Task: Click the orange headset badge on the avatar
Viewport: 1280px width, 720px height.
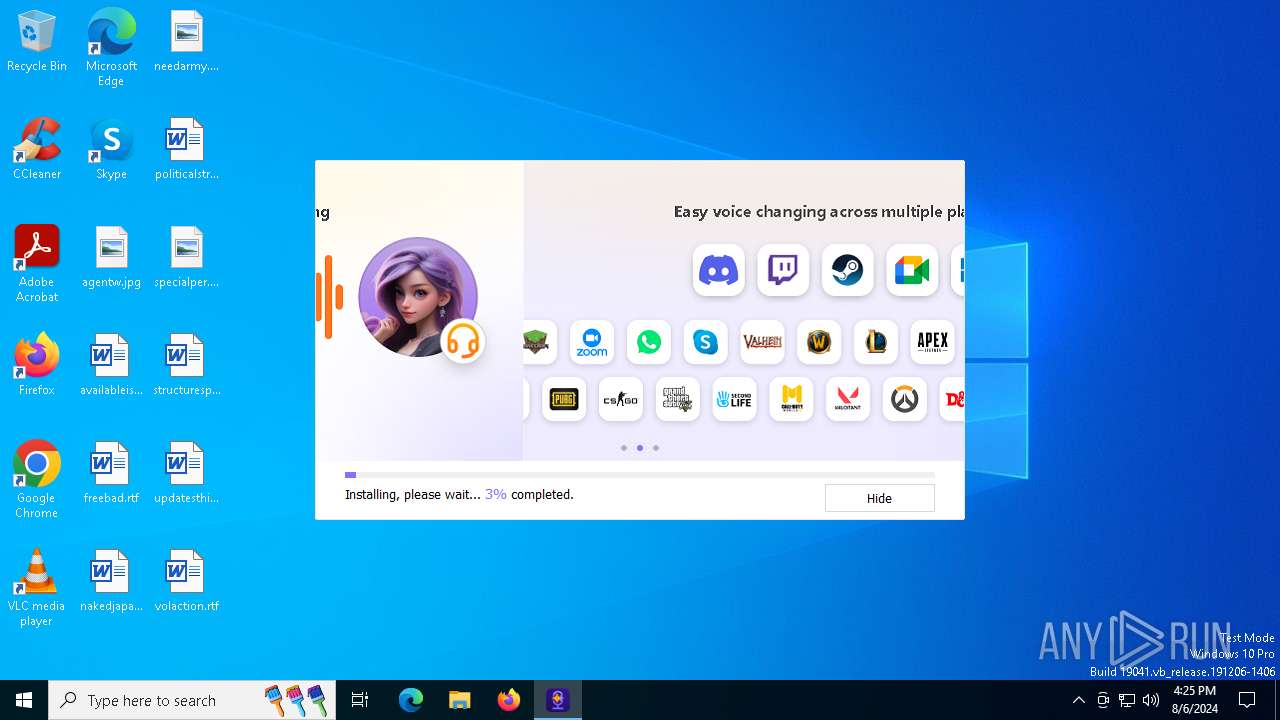Action: click(x=463, y=341)
